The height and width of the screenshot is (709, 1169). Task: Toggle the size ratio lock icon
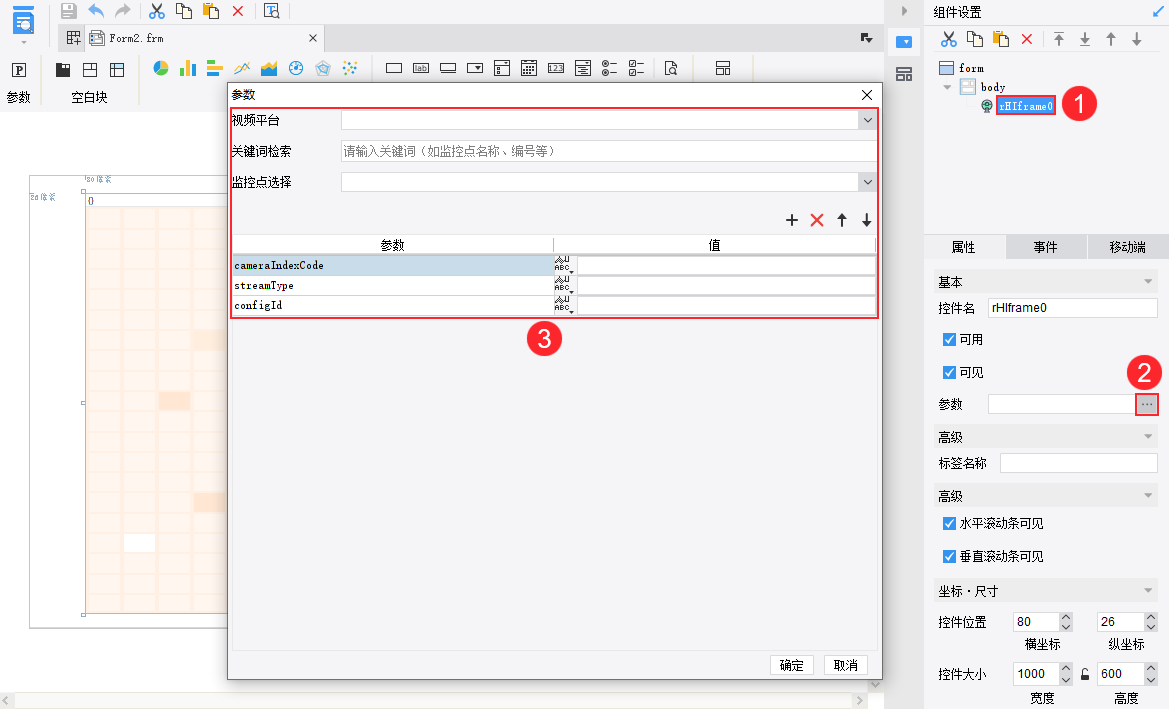click(x=1085, y=674)
